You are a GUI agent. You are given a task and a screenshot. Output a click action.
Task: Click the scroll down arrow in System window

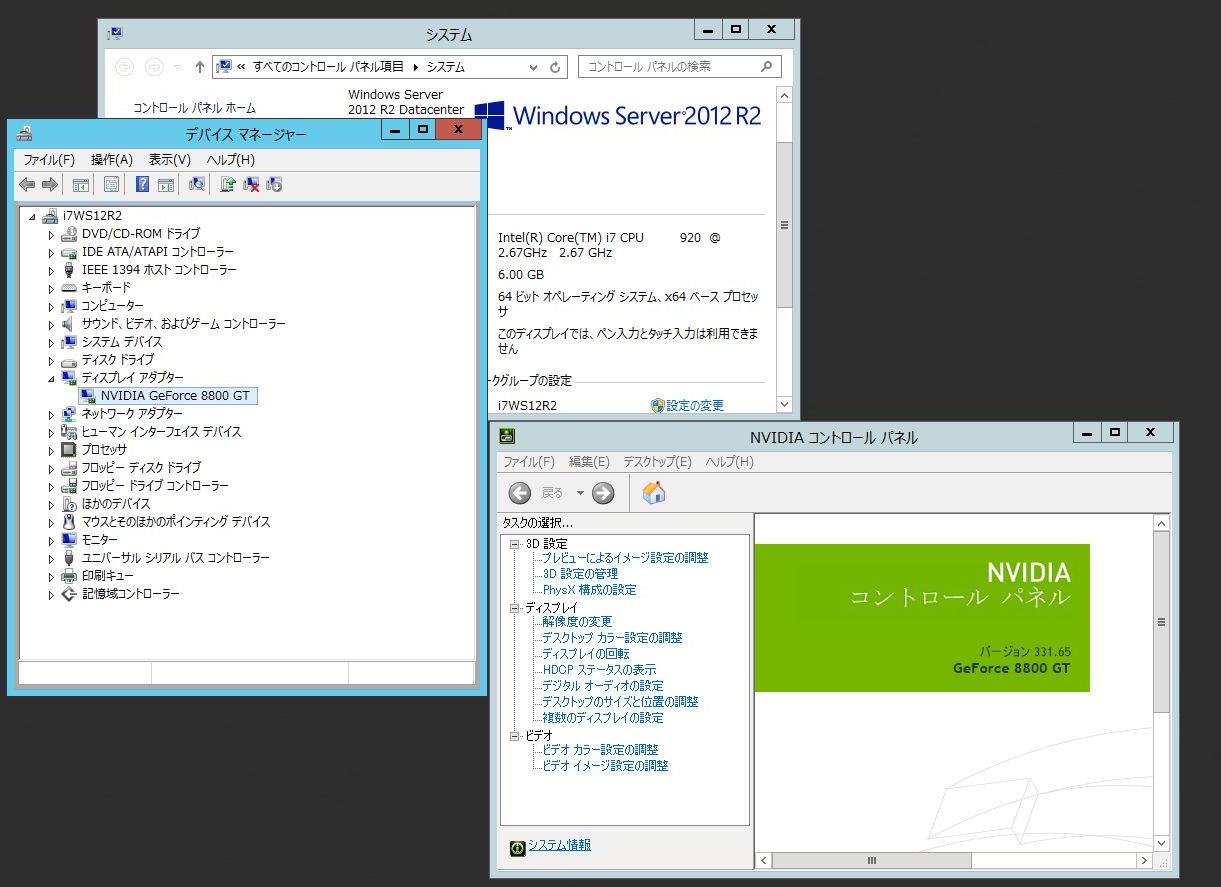[784, 405]
